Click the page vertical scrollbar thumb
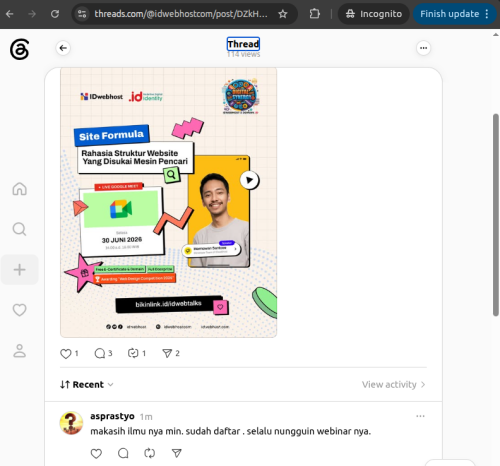Image resolution: width=500 pixels, height=466 pixels. (x=496, y=215)
